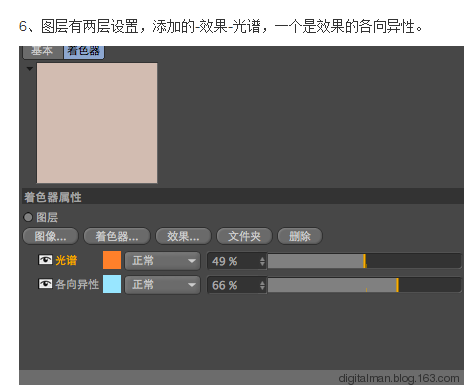Click the 66 % field stepper arrows

262,285
